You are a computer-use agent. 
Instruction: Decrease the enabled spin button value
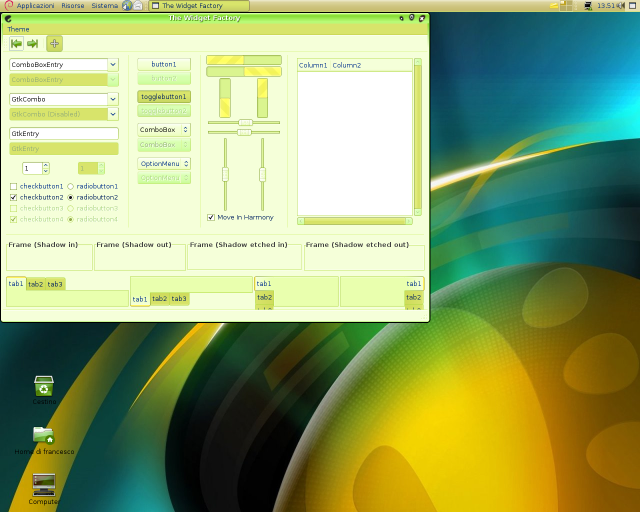(x=46, y=171)
